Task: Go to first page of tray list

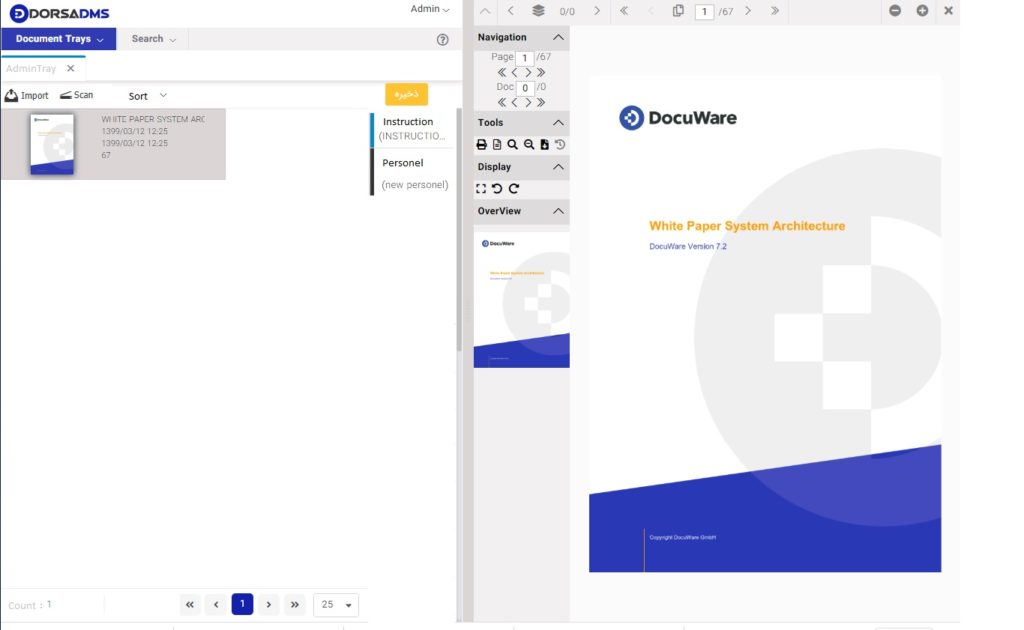Action: [x=189, y=605]
